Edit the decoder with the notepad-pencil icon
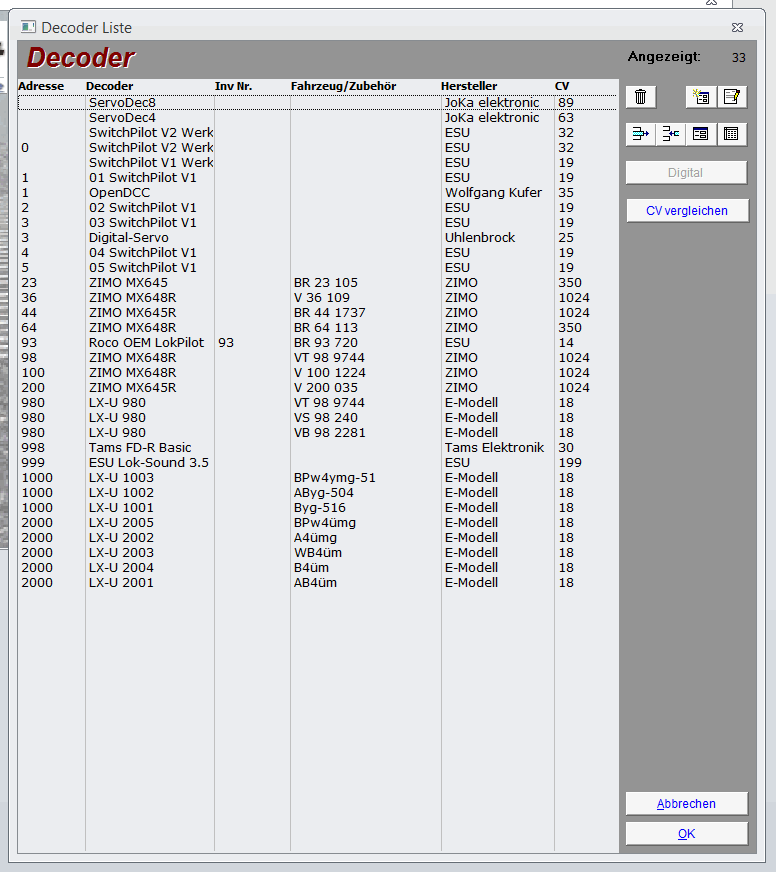Image resolution: width=776 pixels, height=872 pixels. (x=731, y=97)
